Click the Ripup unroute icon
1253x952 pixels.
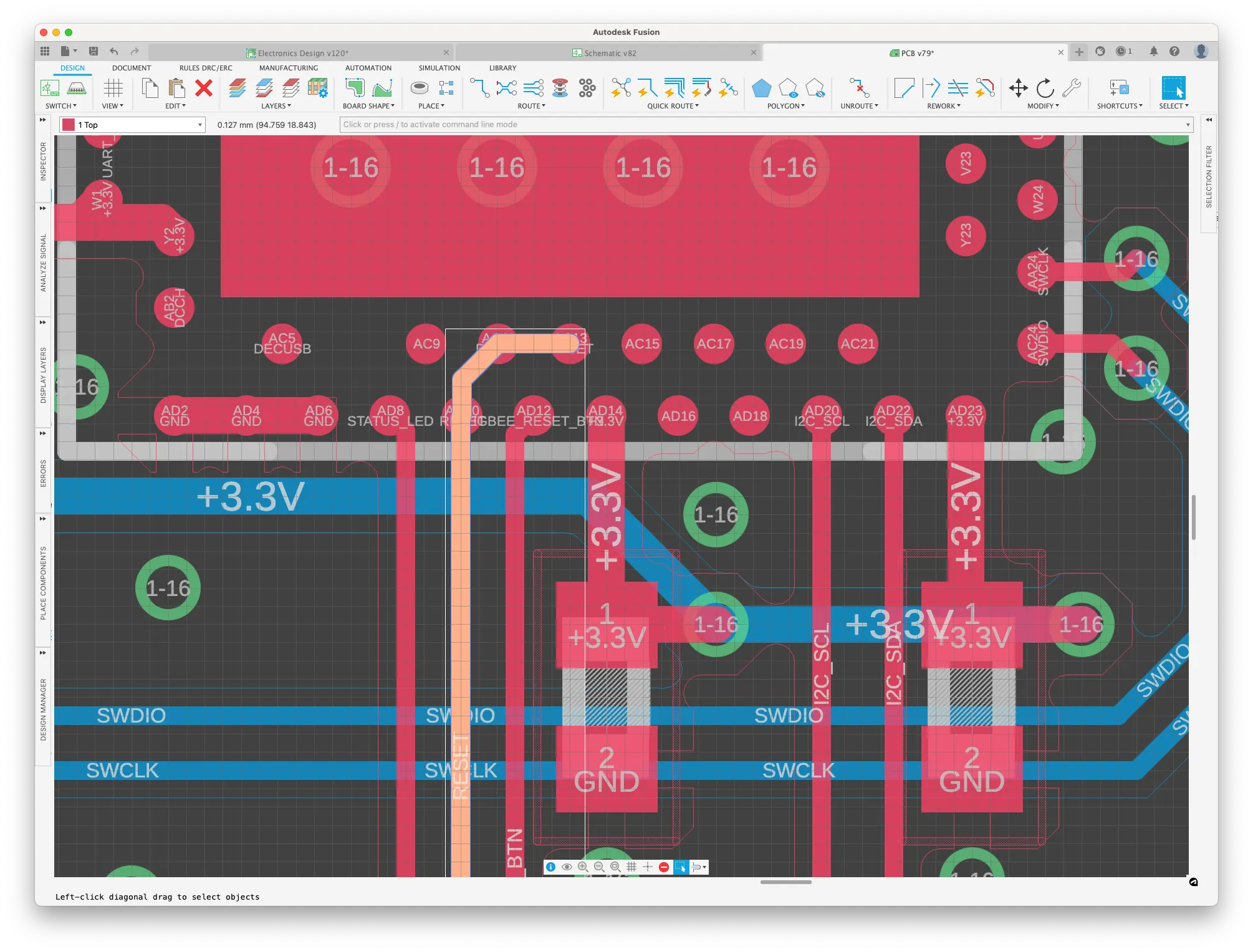pyautogui.click(x=858, y=89)
